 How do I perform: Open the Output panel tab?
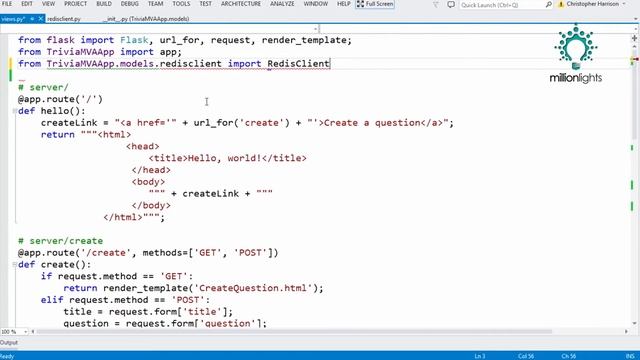point(9,343)
